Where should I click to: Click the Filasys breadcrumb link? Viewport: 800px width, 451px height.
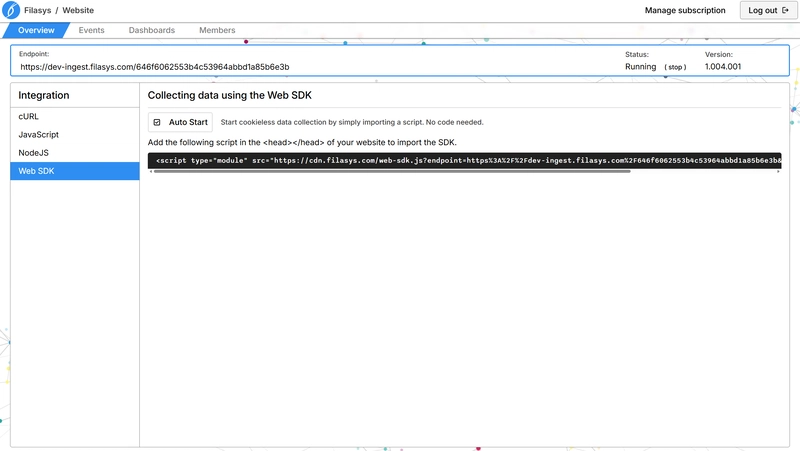(39, 11)
